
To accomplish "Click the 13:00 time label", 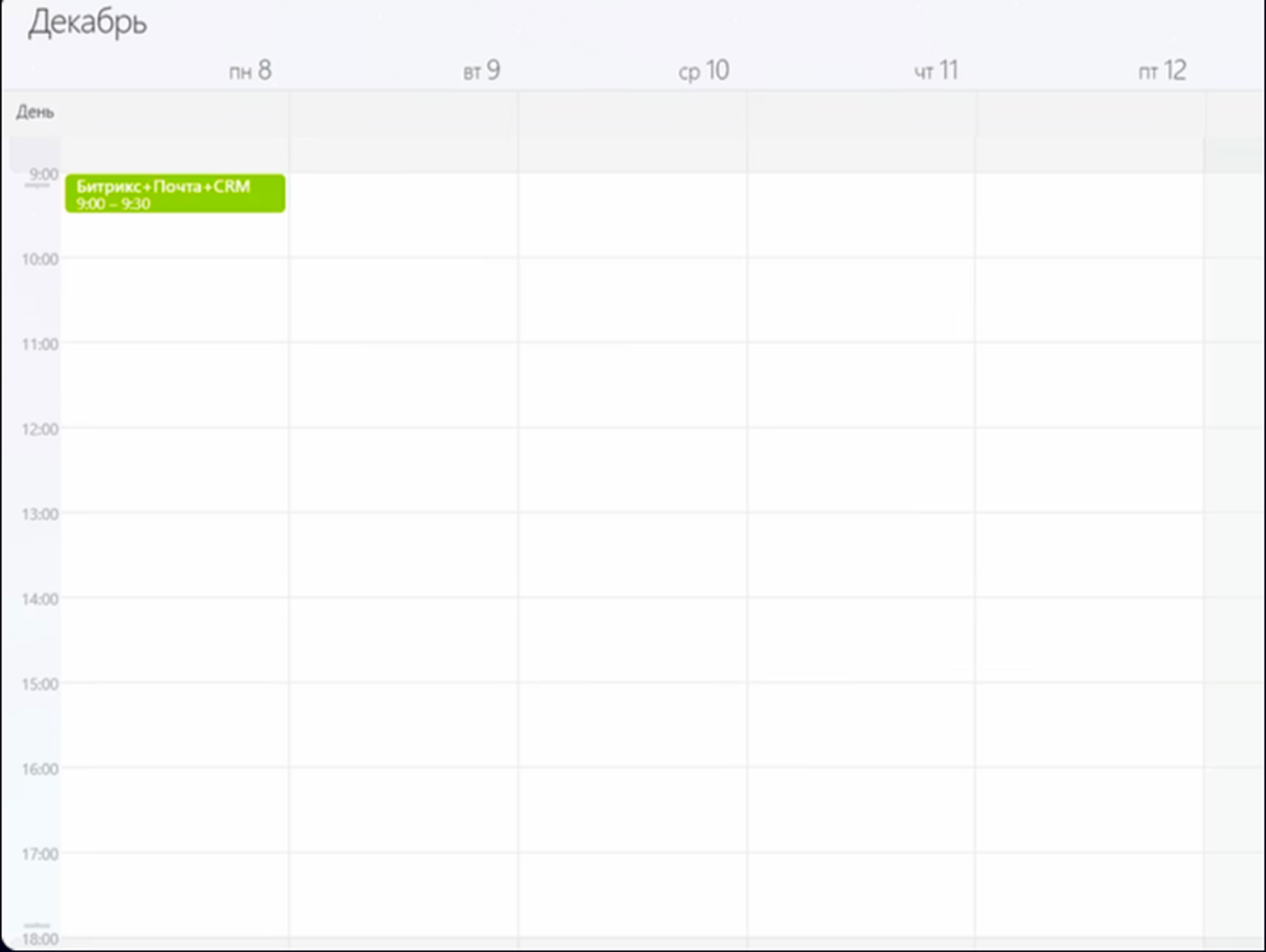I will pos(40,514).
